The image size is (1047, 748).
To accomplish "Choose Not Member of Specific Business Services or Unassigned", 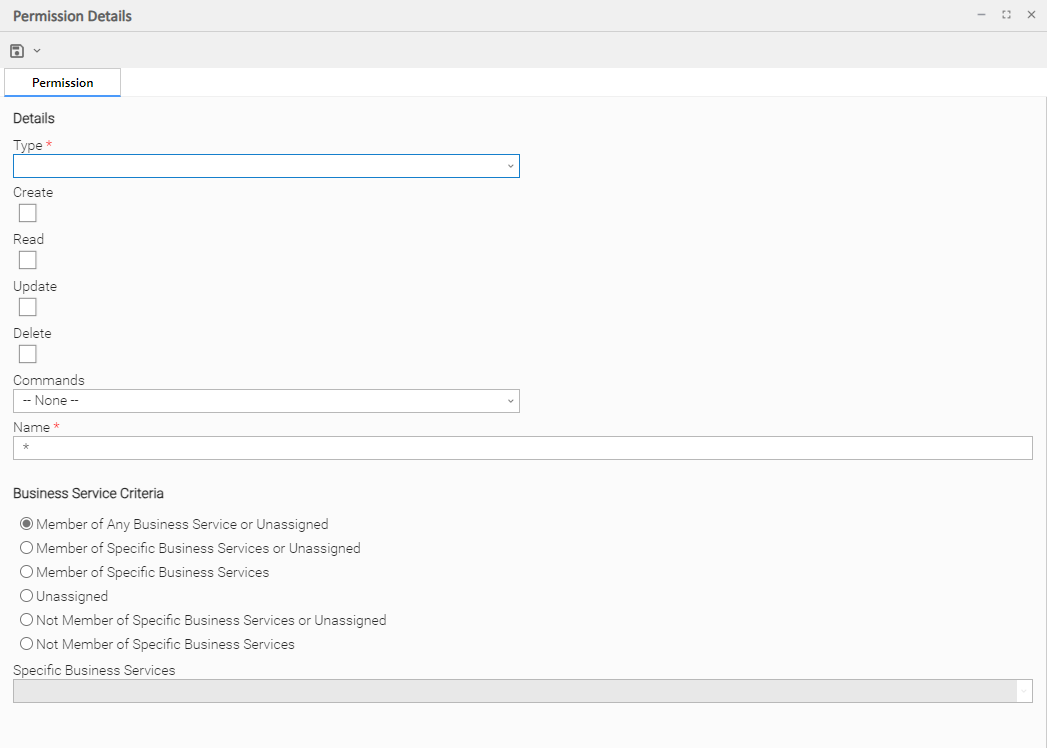I will (x=27, y=620).
